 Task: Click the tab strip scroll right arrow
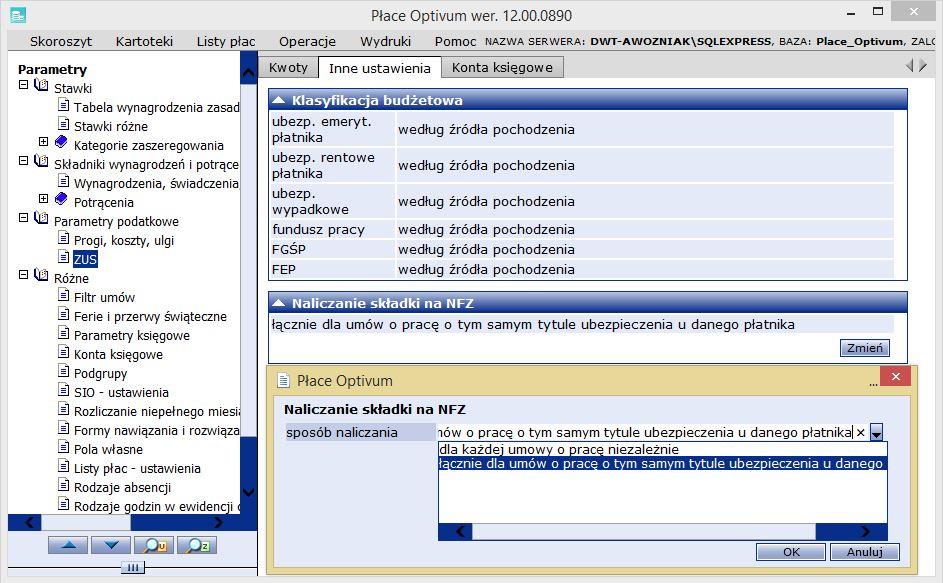923,66
